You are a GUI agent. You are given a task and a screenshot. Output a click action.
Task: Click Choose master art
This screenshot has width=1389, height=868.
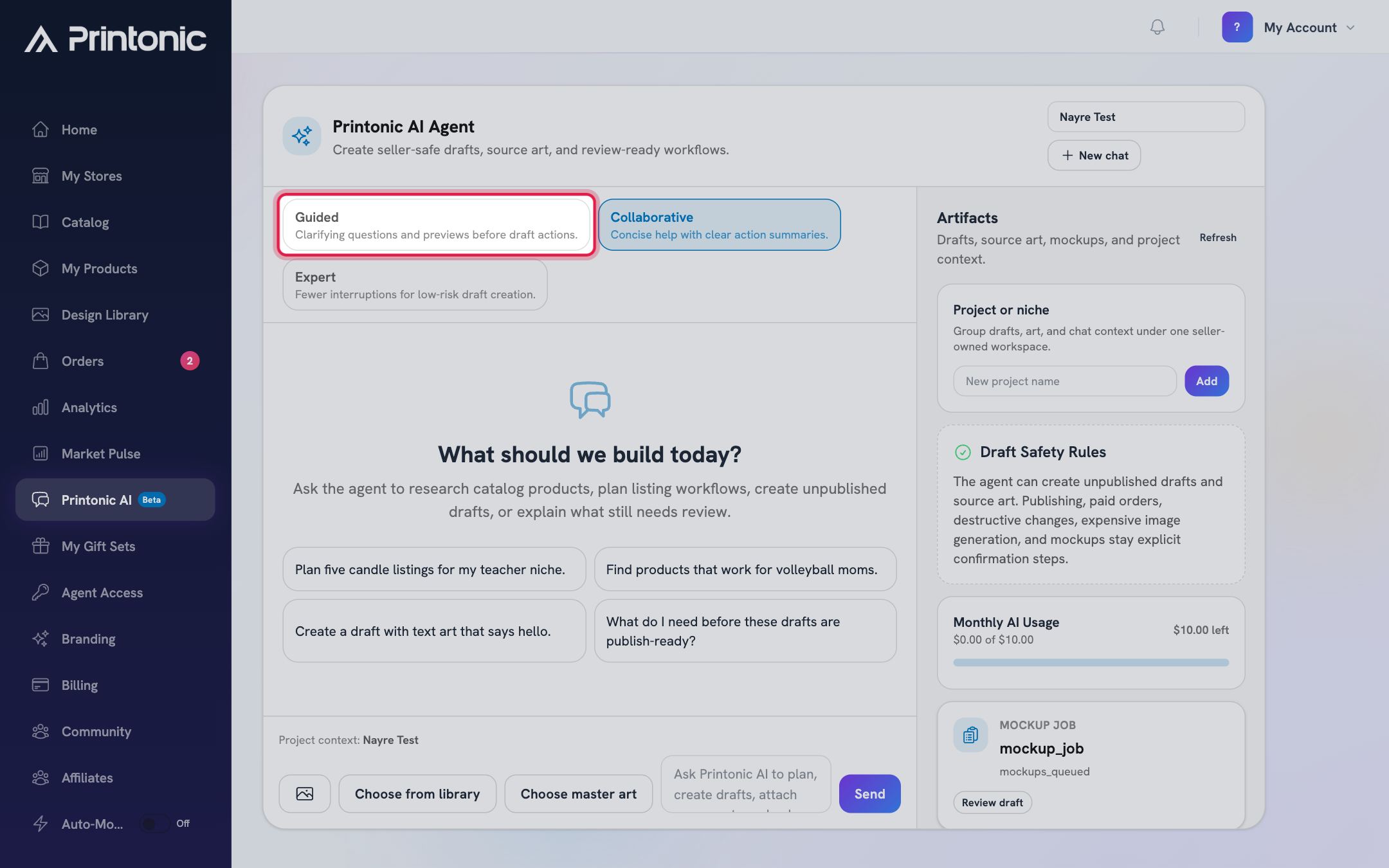pyautogui.click(x=578, y=793)
